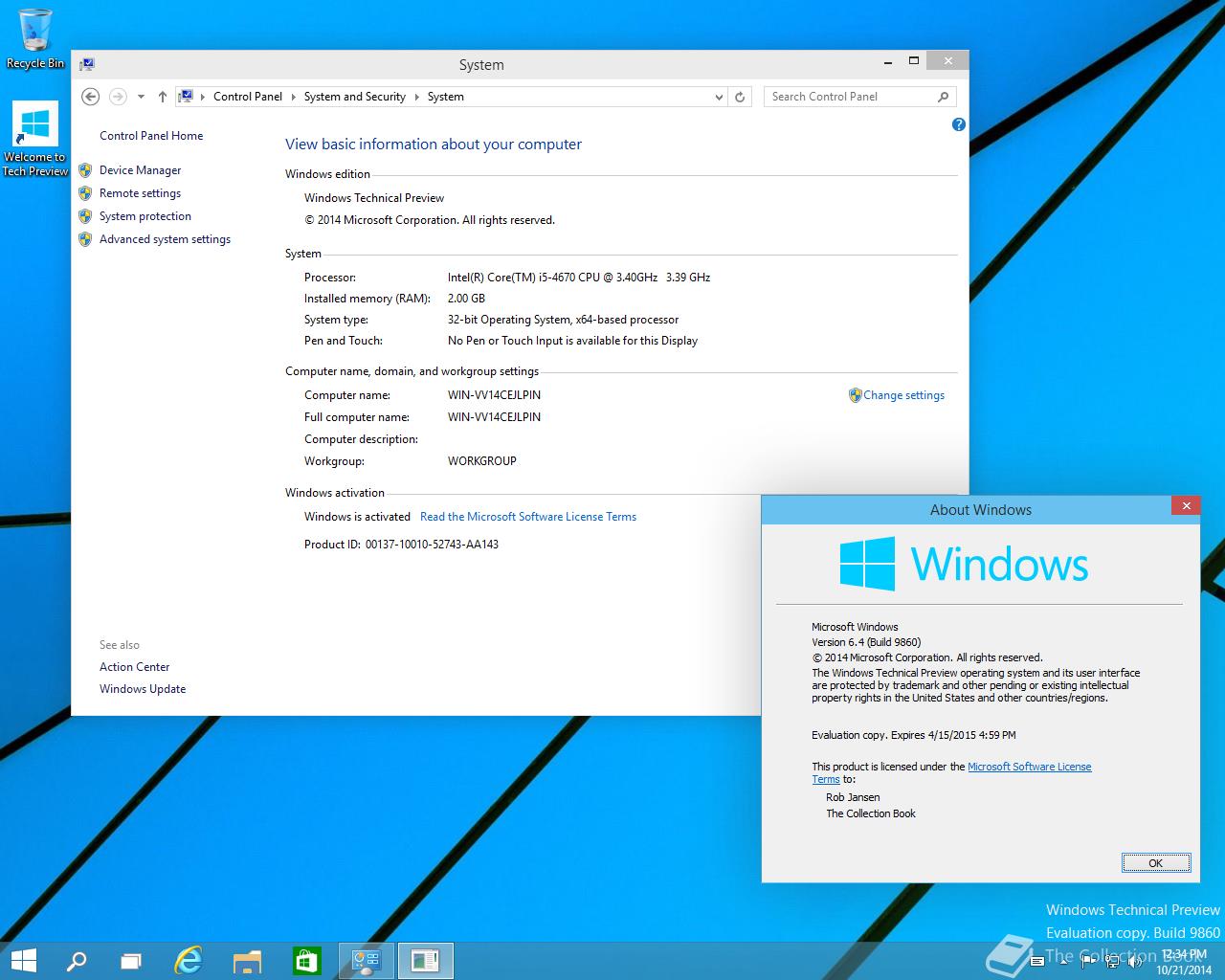Click OK in About Windows dialog
The width and height of the screenshot is (1225, 980).
[x=1156, y=863]
